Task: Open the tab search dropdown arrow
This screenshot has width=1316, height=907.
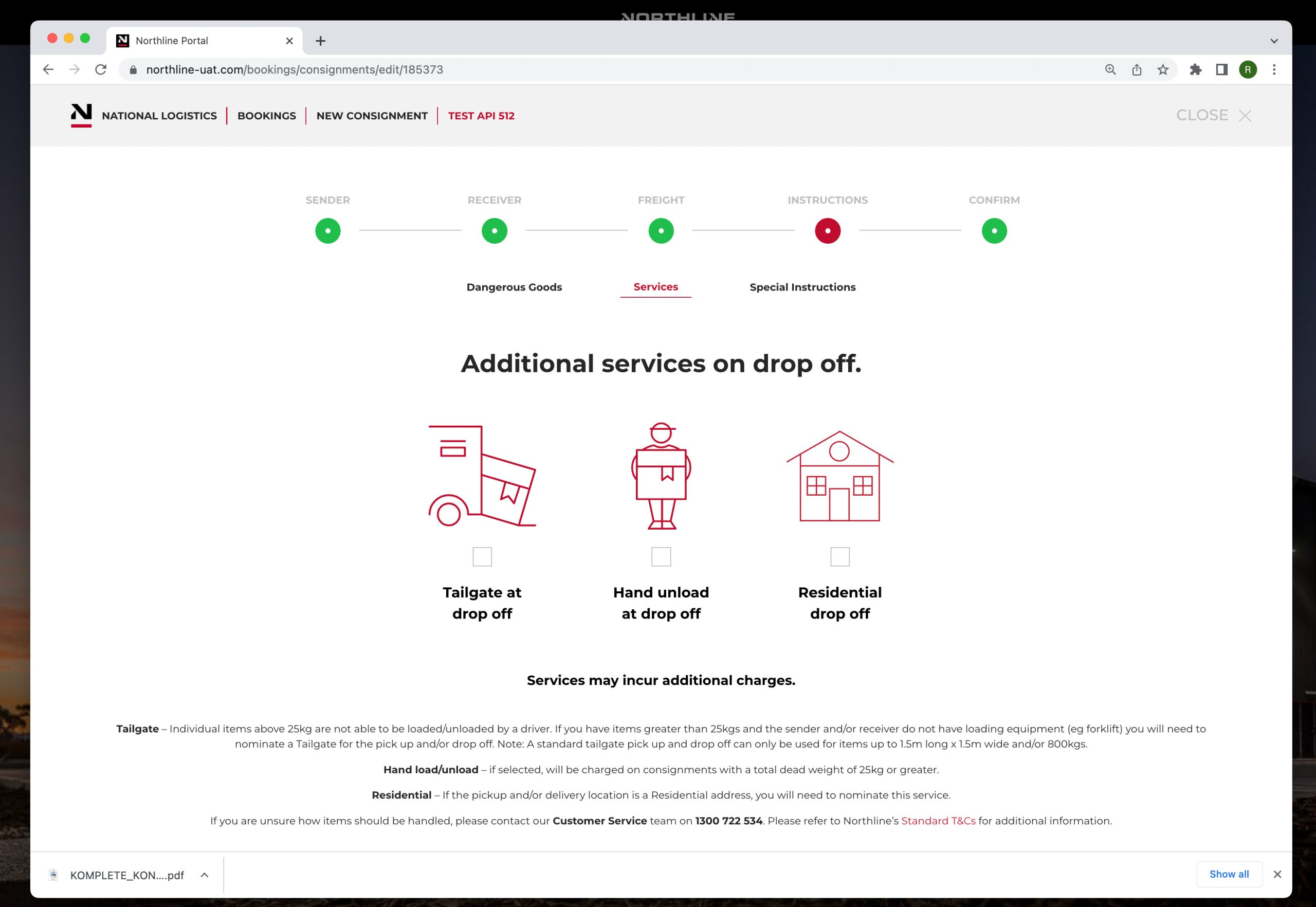Action: click(x=1274, y=41)
